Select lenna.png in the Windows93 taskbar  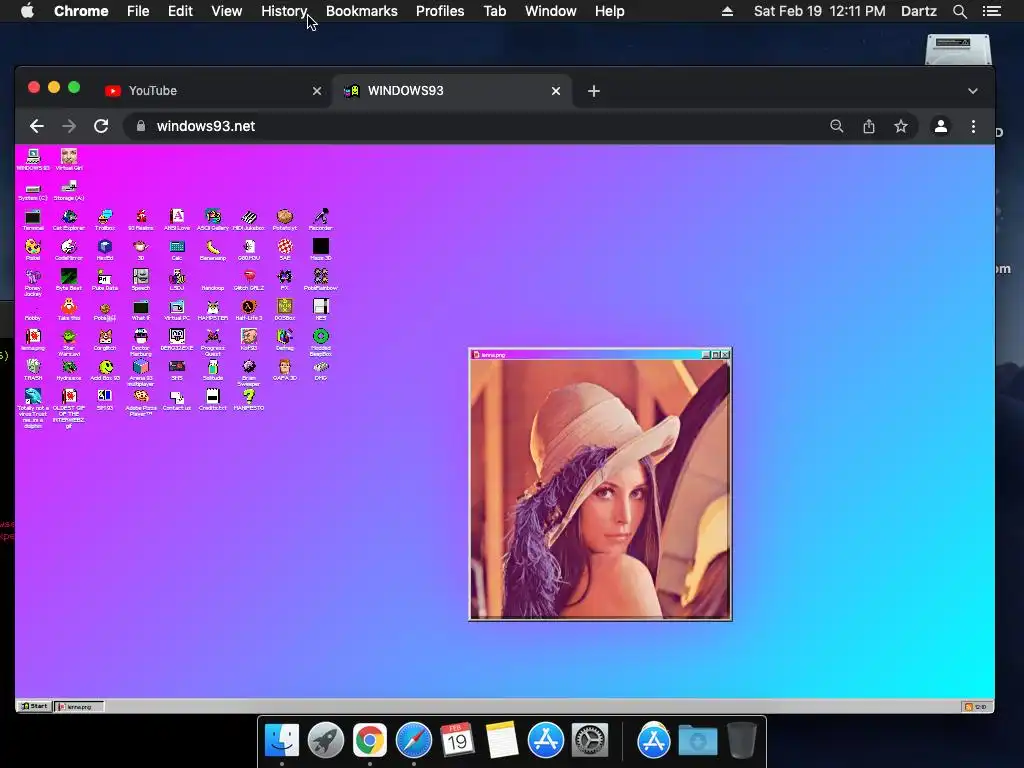pyautogui.click(x=78, y=706)
